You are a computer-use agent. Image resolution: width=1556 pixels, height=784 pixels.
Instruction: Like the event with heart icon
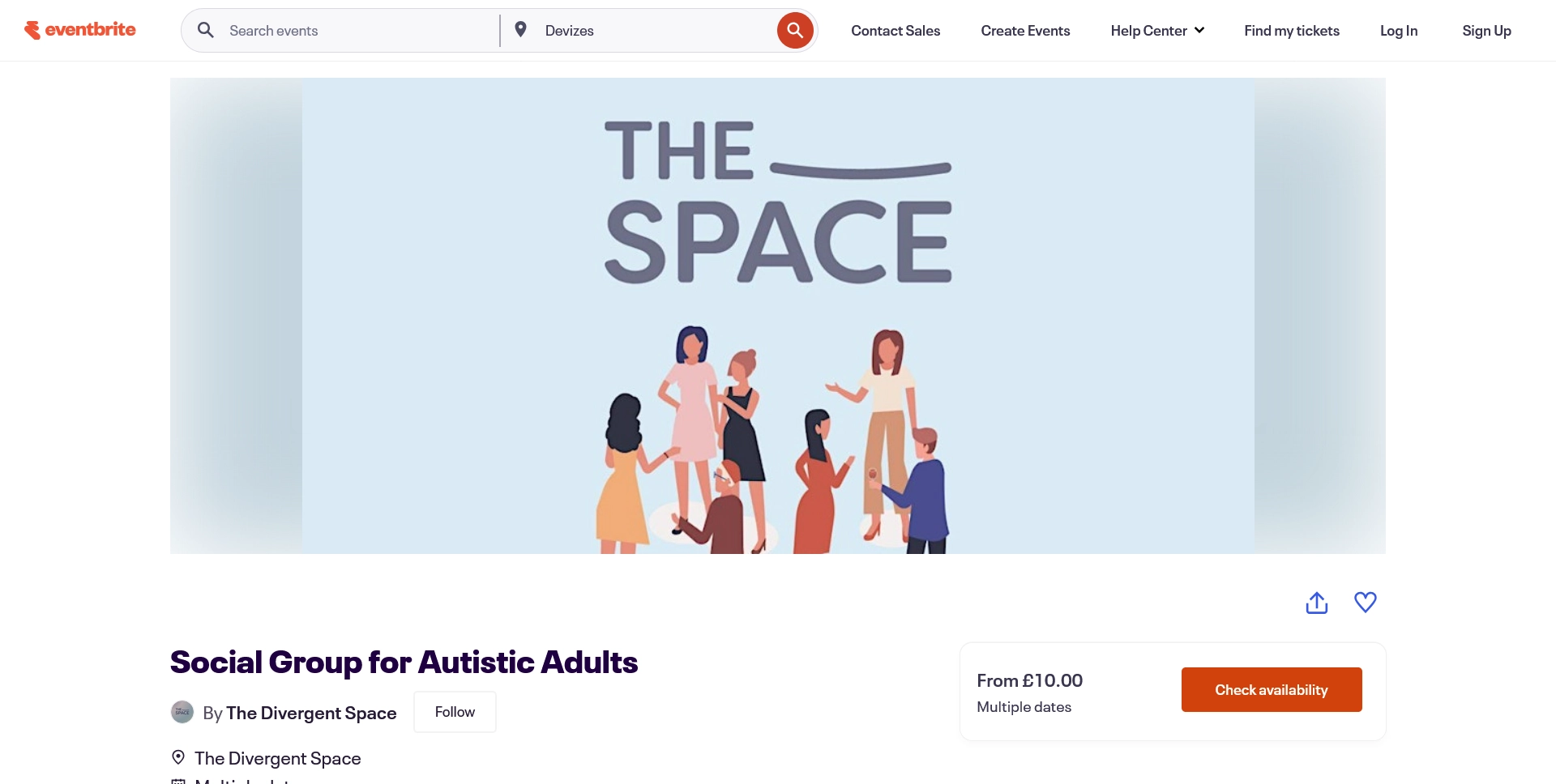[1366, 603]
